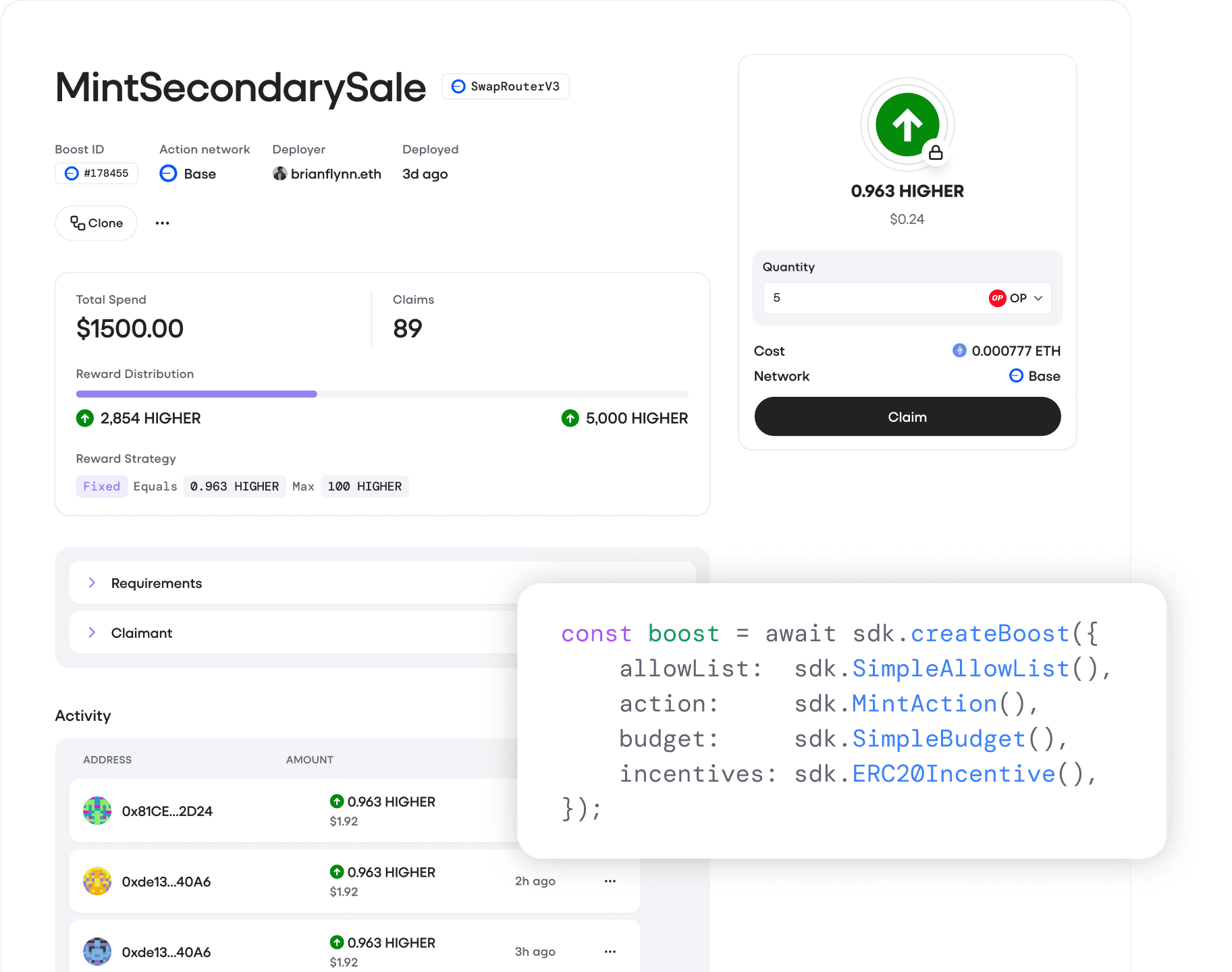The height and width of the screenshot is (972, 1232).
Task: Open the OP token dropdown
Action: tap(1017, 298)
